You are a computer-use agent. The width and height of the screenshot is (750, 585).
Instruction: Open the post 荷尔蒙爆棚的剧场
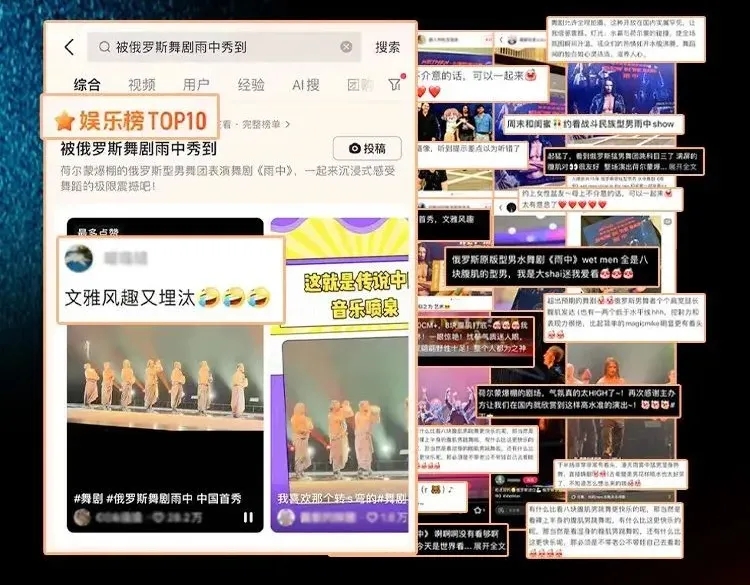578,399
